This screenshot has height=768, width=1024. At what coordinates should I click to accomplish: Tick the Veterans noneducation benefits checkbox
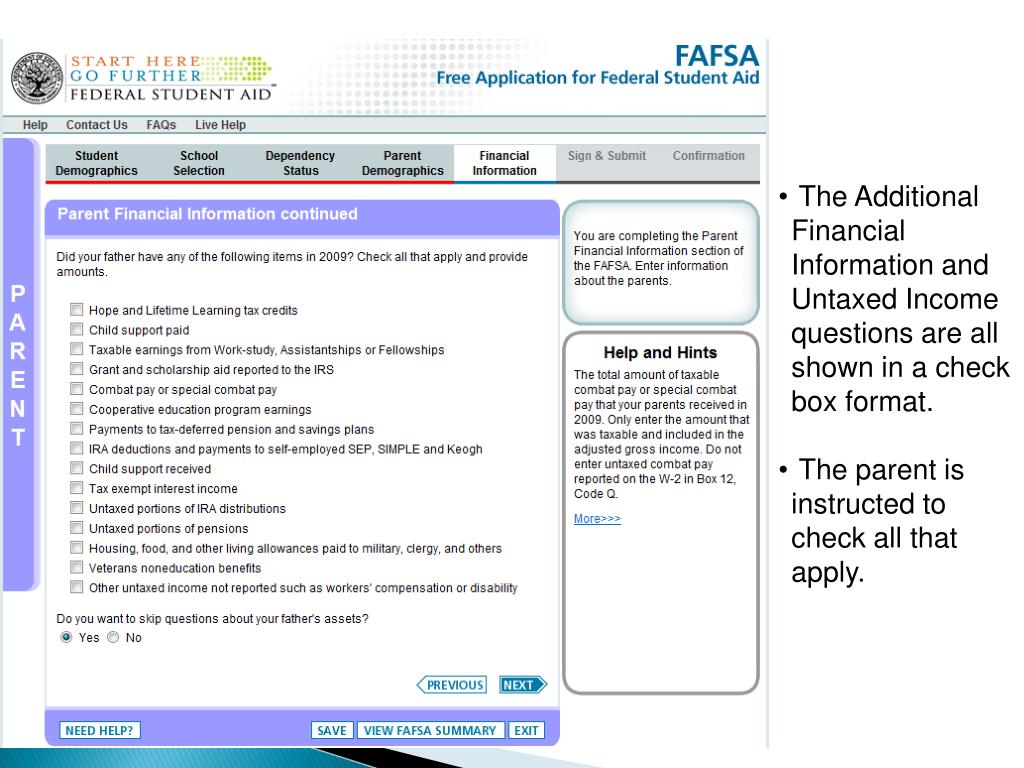pos(76,568)
